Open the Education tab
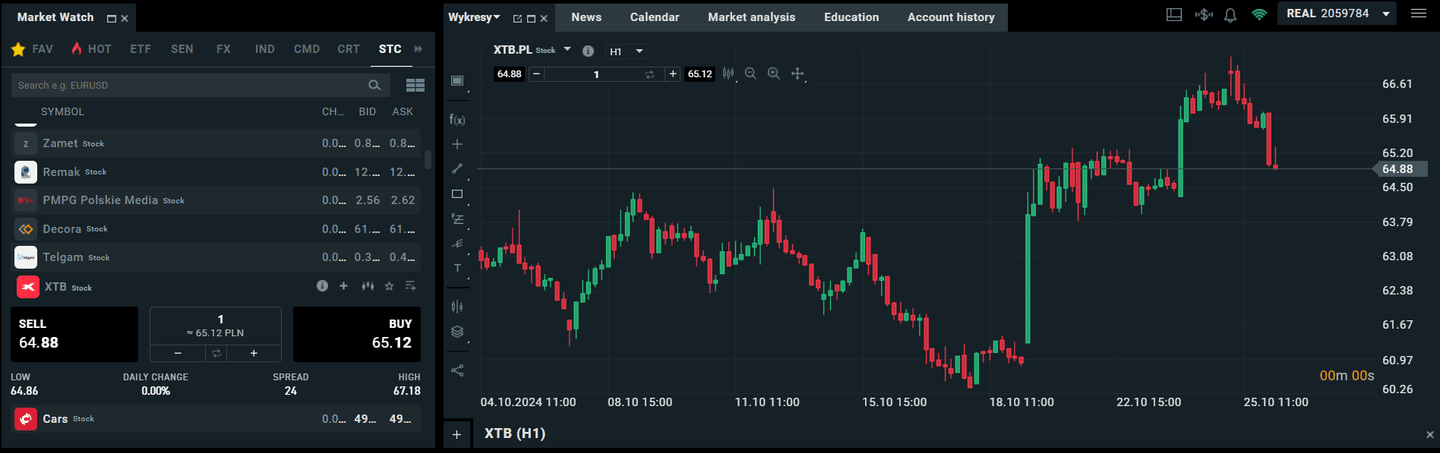 851,17
